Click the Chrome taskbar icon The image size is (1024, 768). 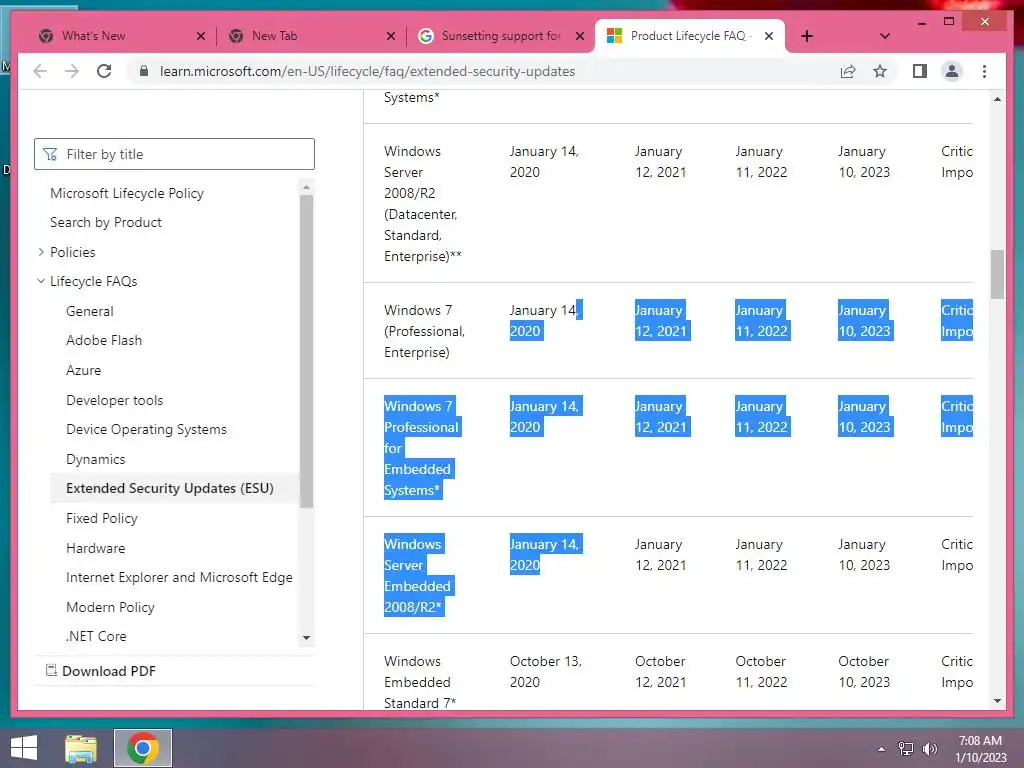point(143,748)
